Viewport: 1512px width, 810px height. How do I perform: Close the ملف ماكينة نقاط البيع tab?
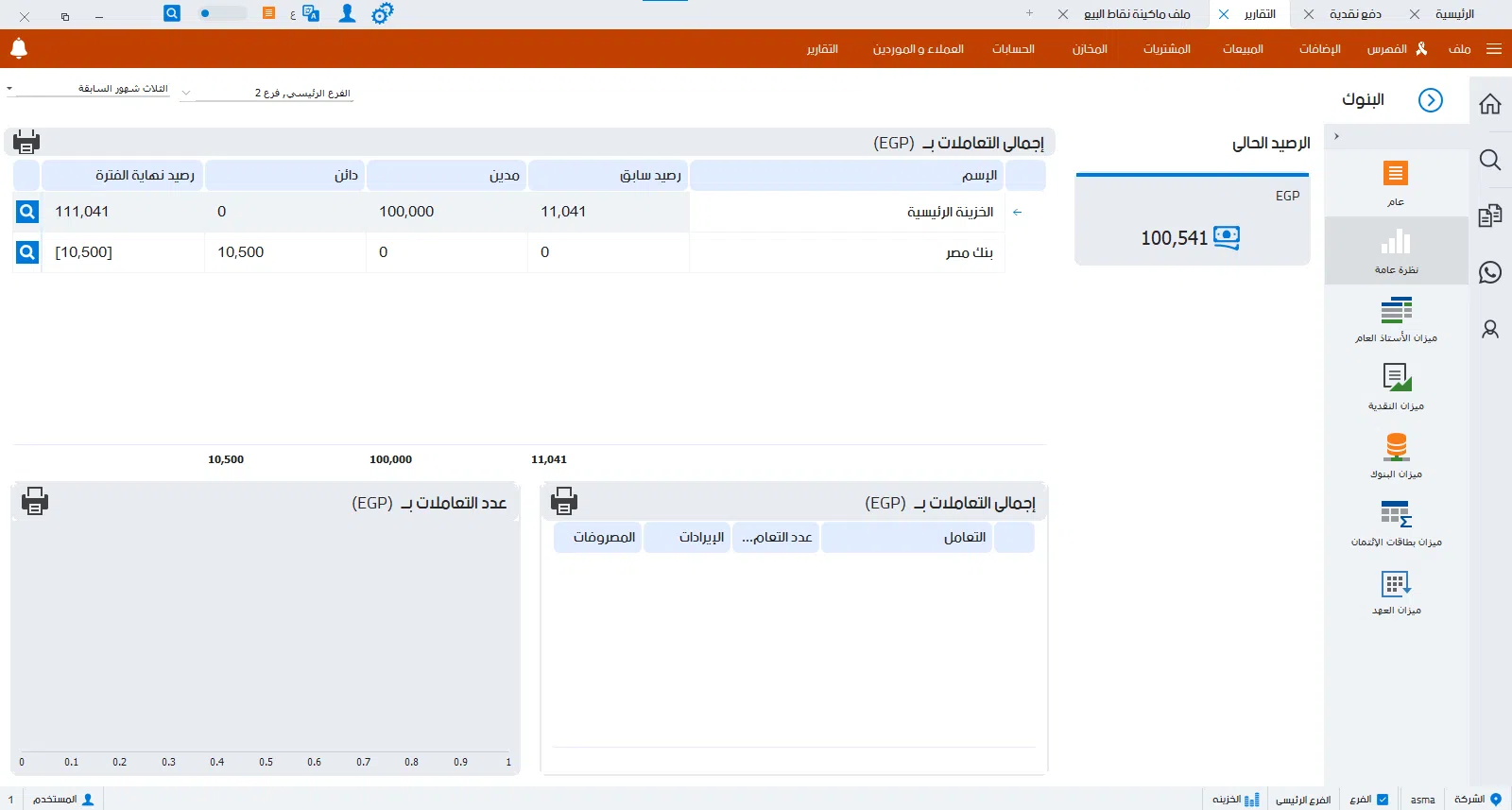pyautogui.click(x=1063, y=14)
